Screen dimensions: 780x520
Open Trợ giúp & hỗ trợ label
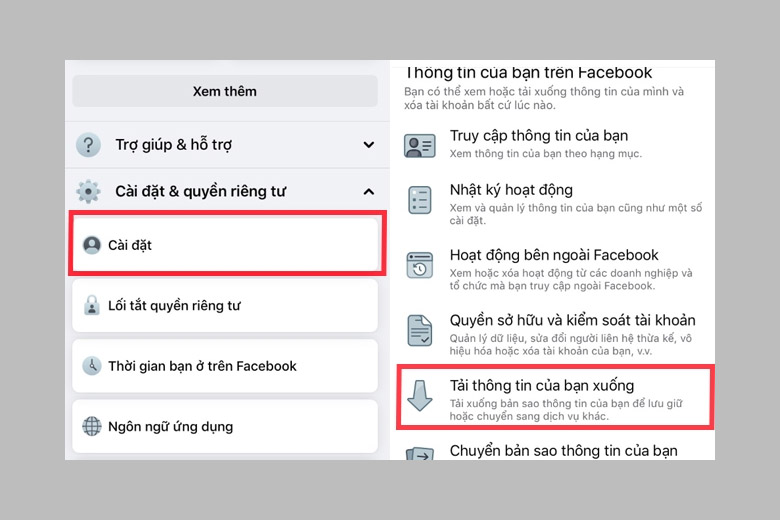[174, 145]
